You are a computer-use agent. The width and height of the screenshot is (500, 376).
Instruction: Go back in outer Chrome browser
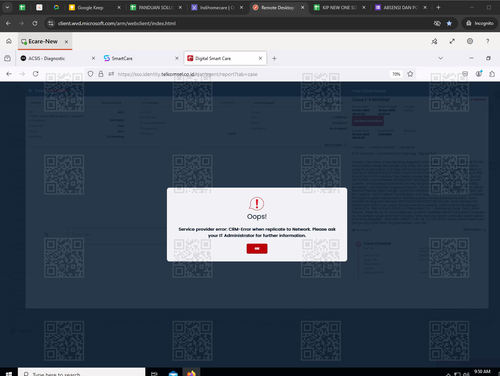coord(8,23)
